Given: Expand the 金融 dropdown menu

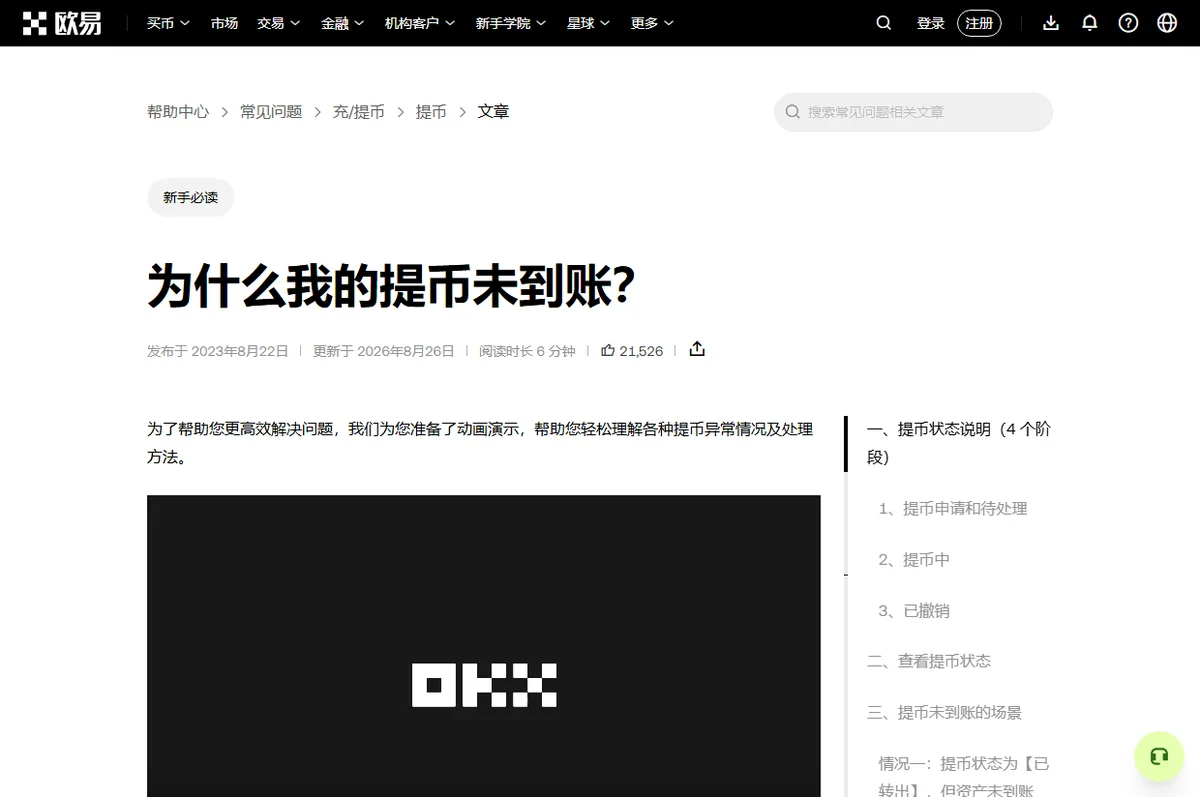Looking at the screenshot, I should [342, 23].
